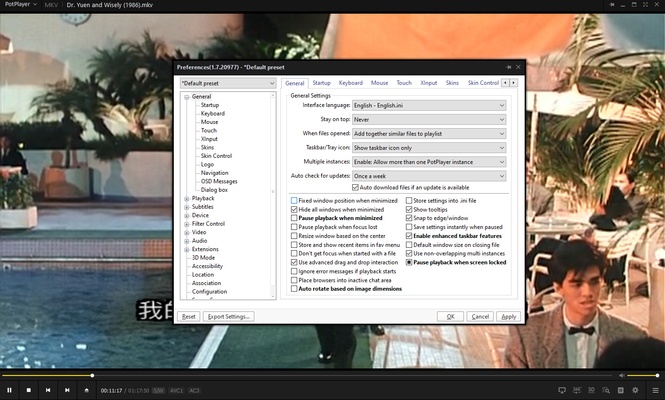Toggle fullscreen icon in PotPlayer title bar
665x400 pixels.
tap(645, 5)
